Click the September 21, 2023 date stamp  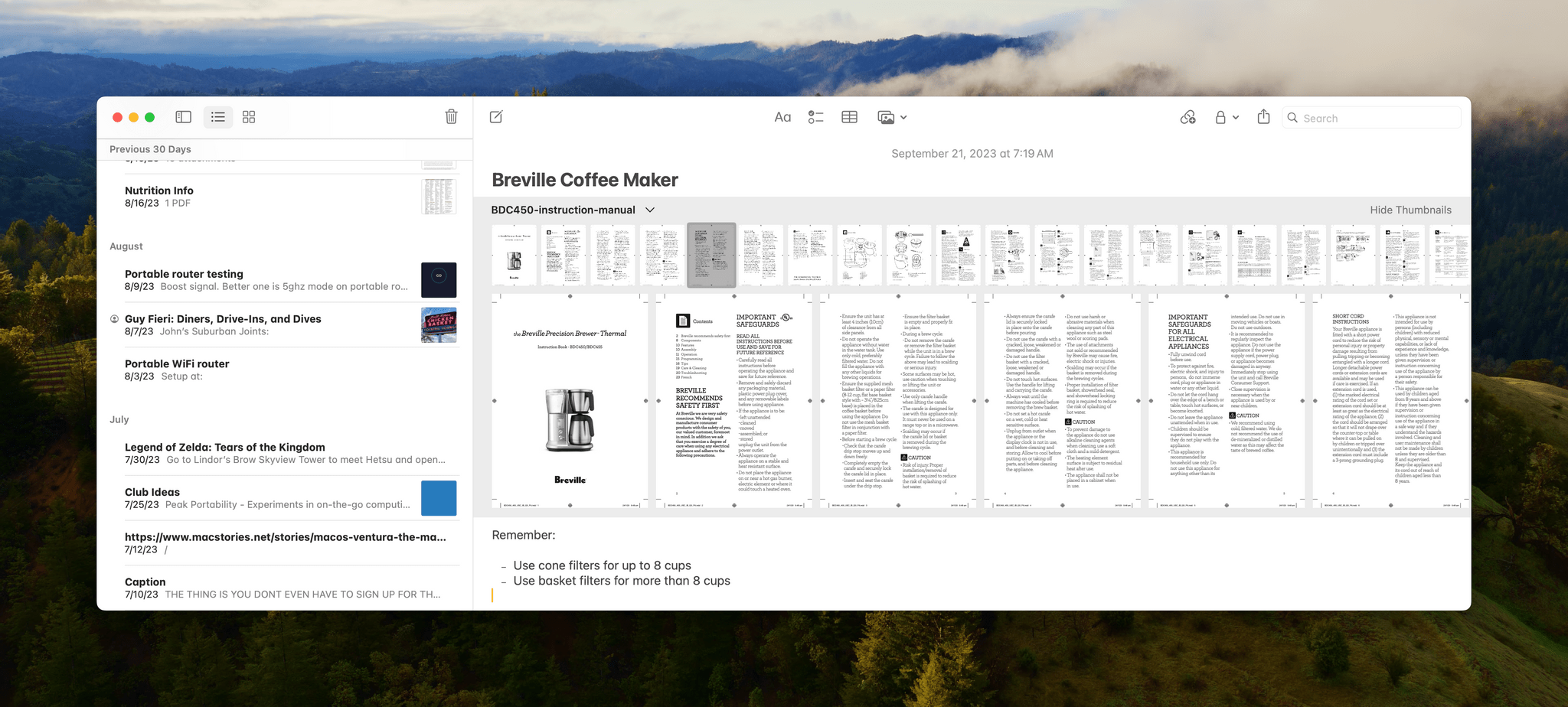pos(972,154)
